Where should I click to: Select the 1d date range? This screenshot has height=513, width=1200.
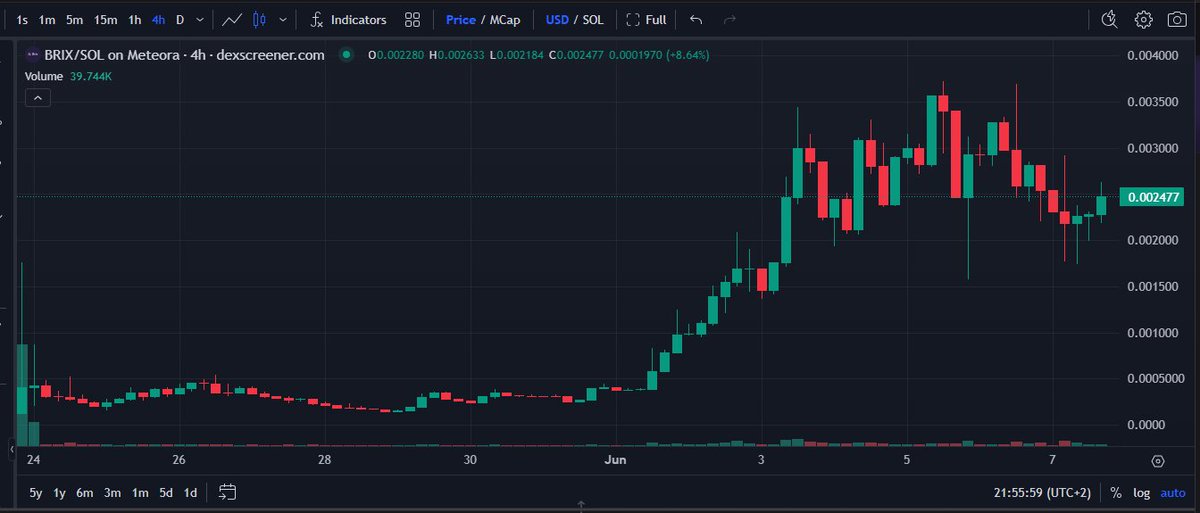[x=190, y=492]
